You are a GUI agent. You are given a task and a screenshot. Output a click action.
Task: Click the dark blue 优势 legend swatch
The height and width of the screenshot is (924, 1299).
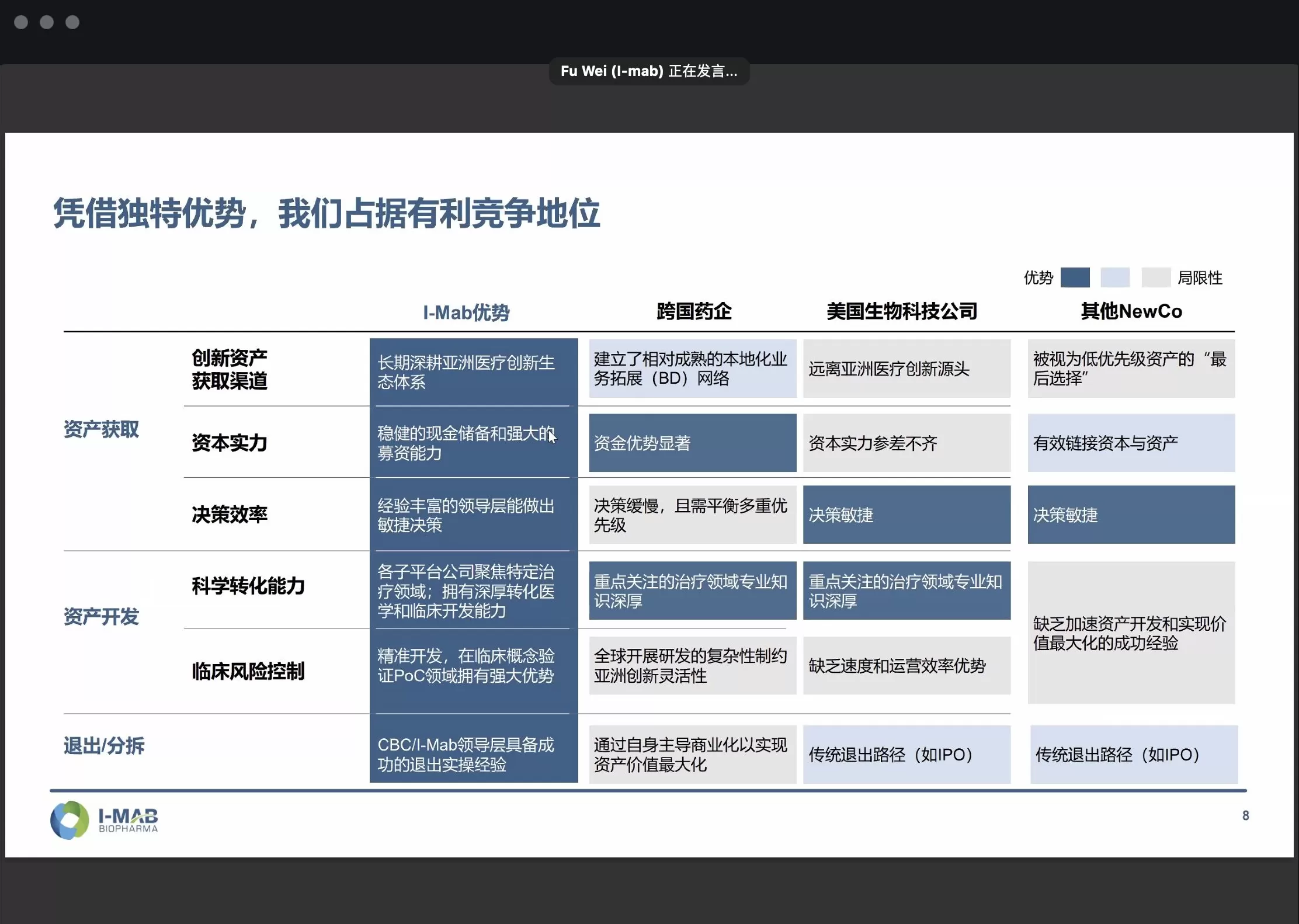(1075, 277)
